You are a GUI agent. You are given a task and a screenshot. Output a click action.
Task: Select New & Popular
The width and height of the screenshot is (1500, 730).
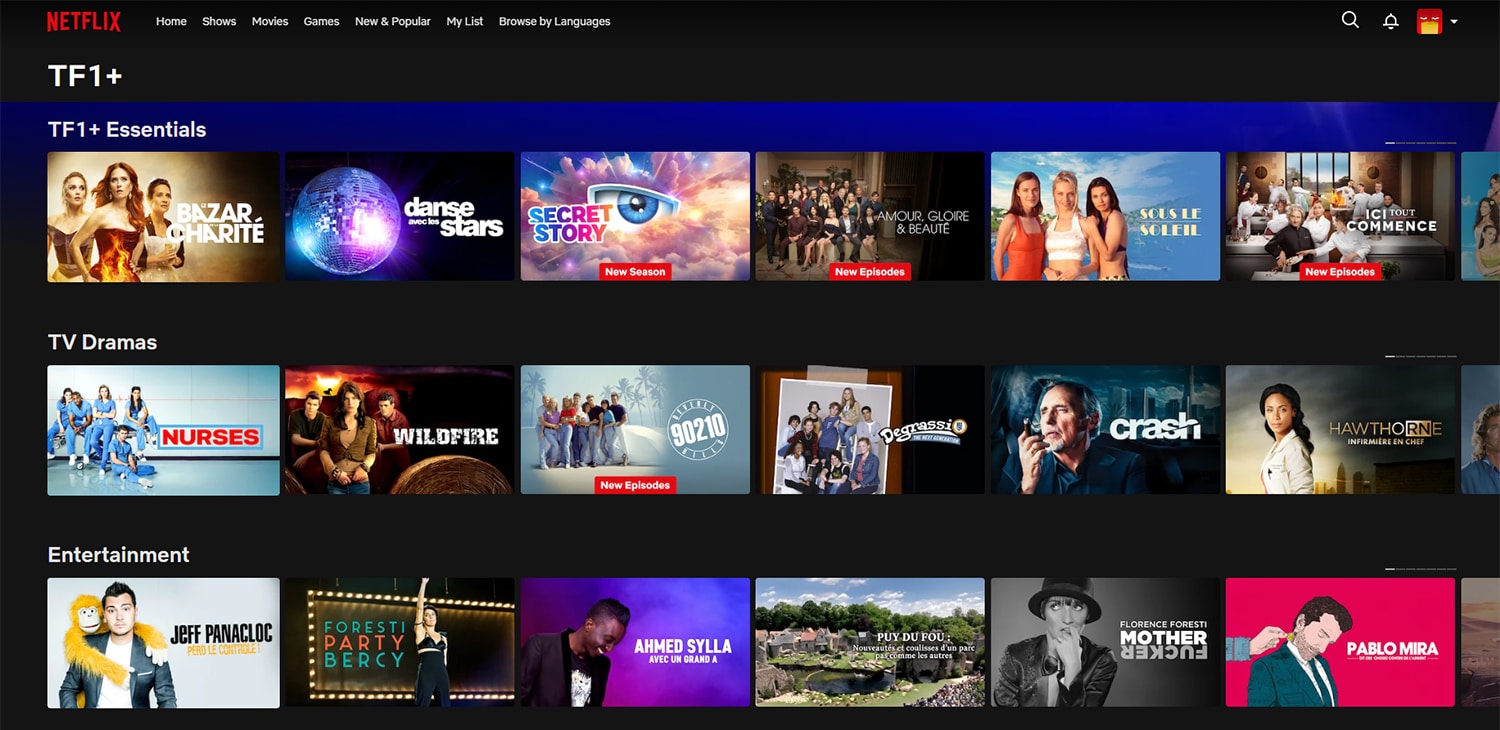click(x=393, y=21)
